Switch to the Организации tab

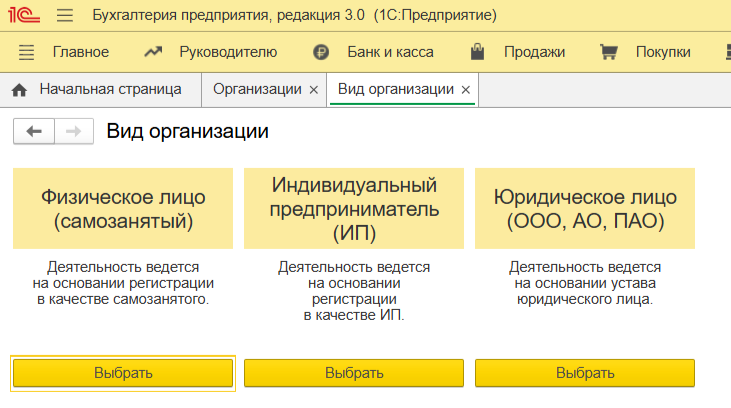[x=257, y=89]
